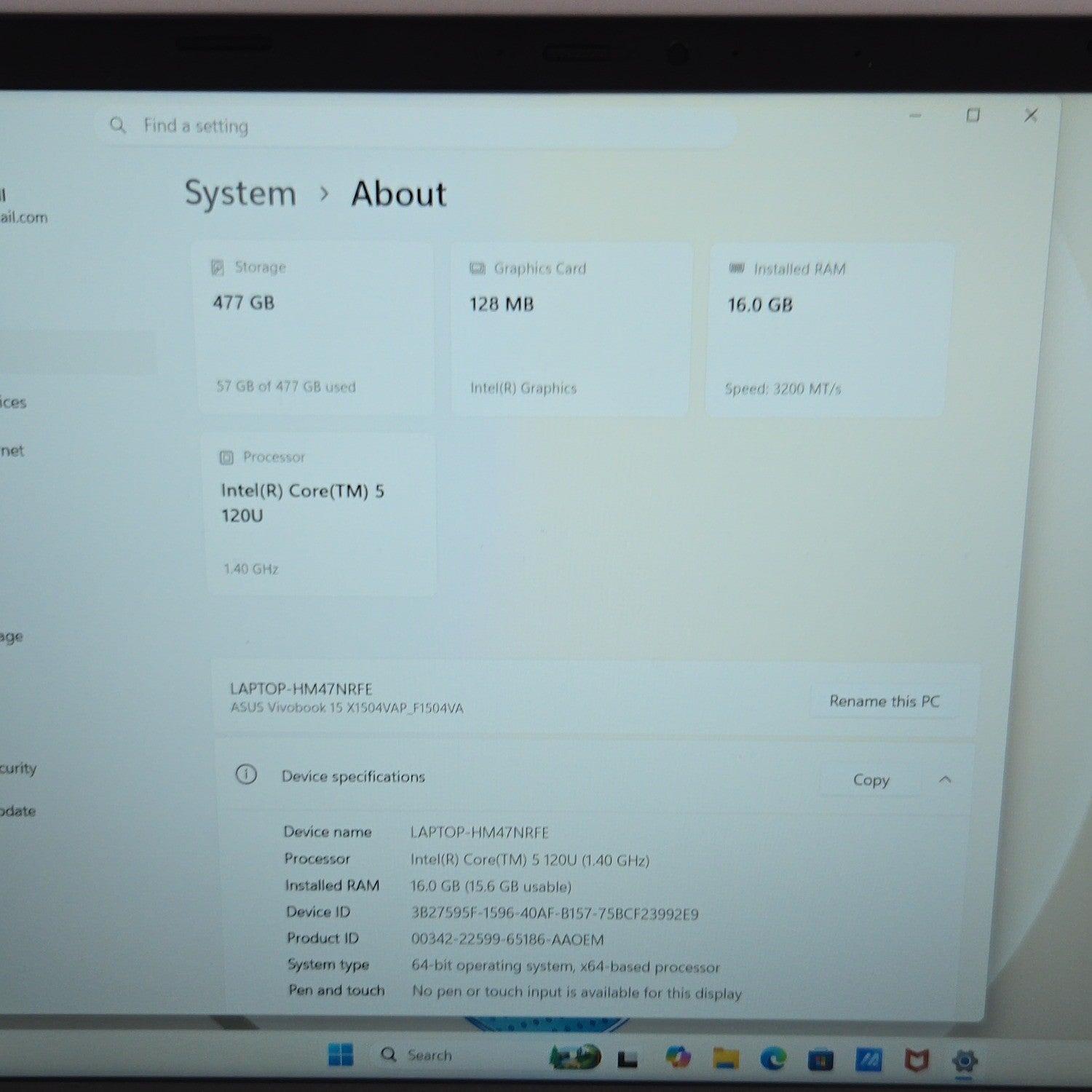Open the landscape picture icon on the taskbar

575,1056
